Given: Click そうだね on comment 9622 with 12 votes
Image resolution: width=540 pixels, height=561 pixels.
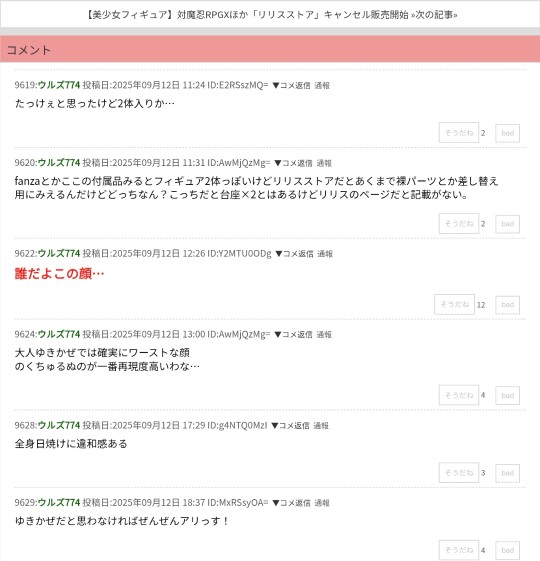Looking at the screenshot, I should coord(454,304).
